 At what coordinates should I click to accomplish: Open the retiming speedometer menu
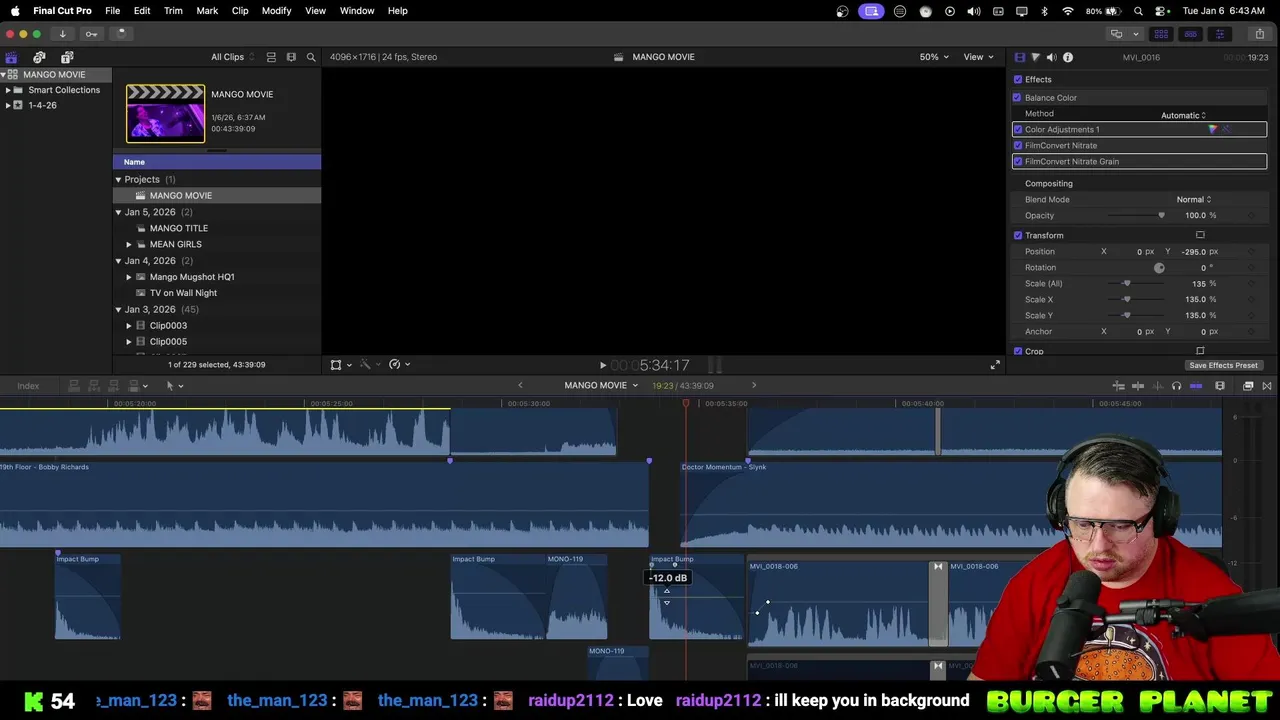tap(399, 365)
